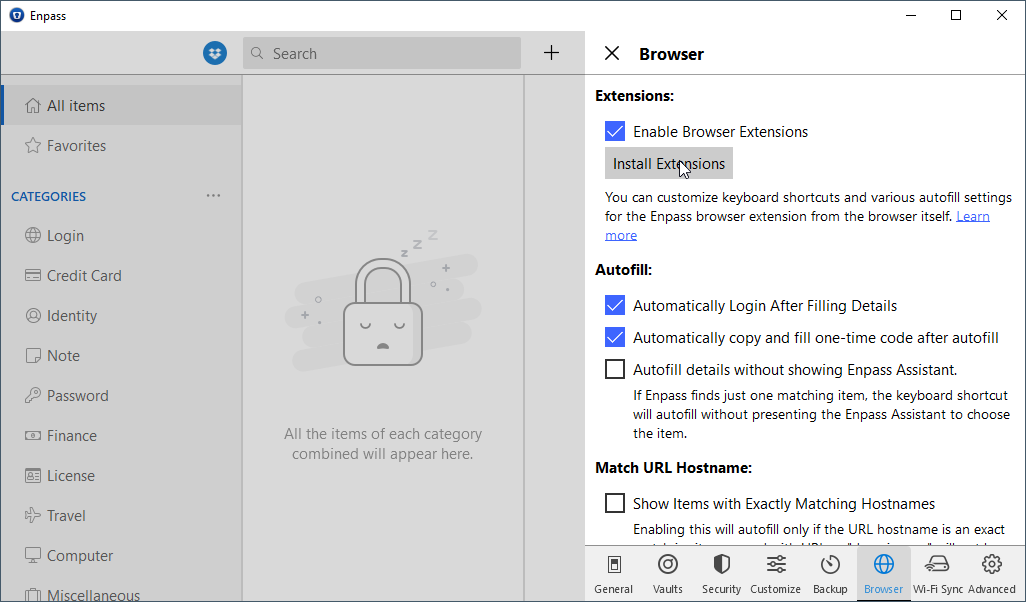Close the Browser settings panel
Image resolution: width=1026 pixels, height=602 pixels.
tap(612, 53)
